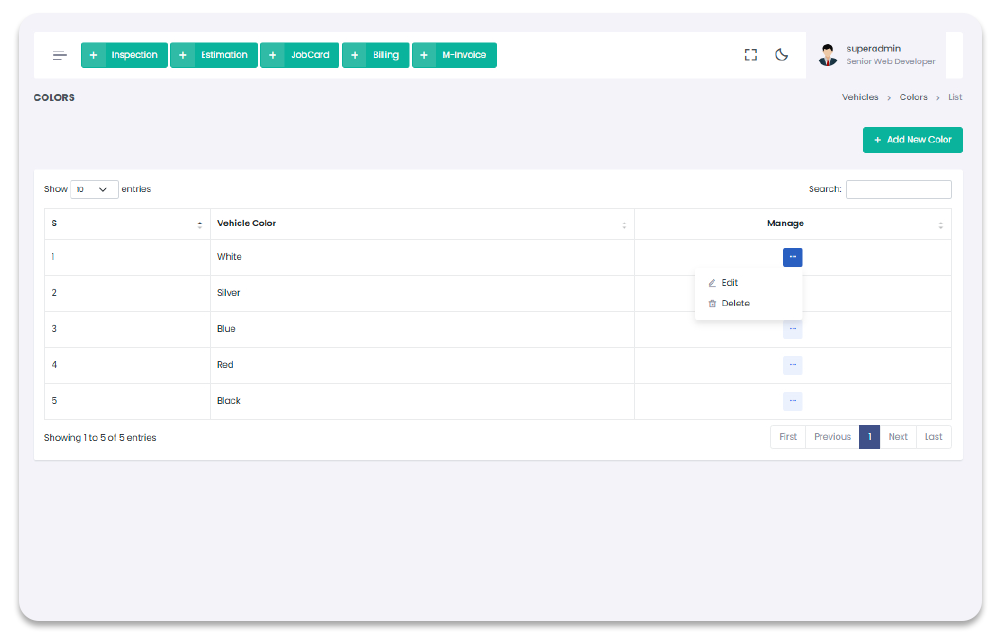Click Vehicles breadcrumb link
The height and width of the screenshot is (633, 1000).
point(860,97)
